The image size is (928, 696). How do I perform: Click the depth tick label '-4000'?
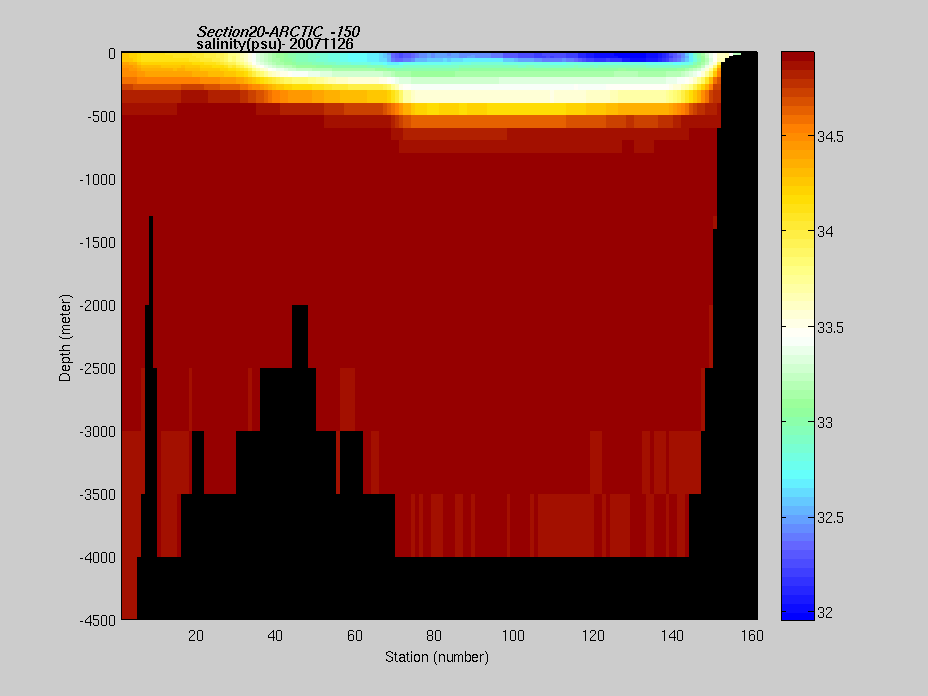tap(98, 558)
